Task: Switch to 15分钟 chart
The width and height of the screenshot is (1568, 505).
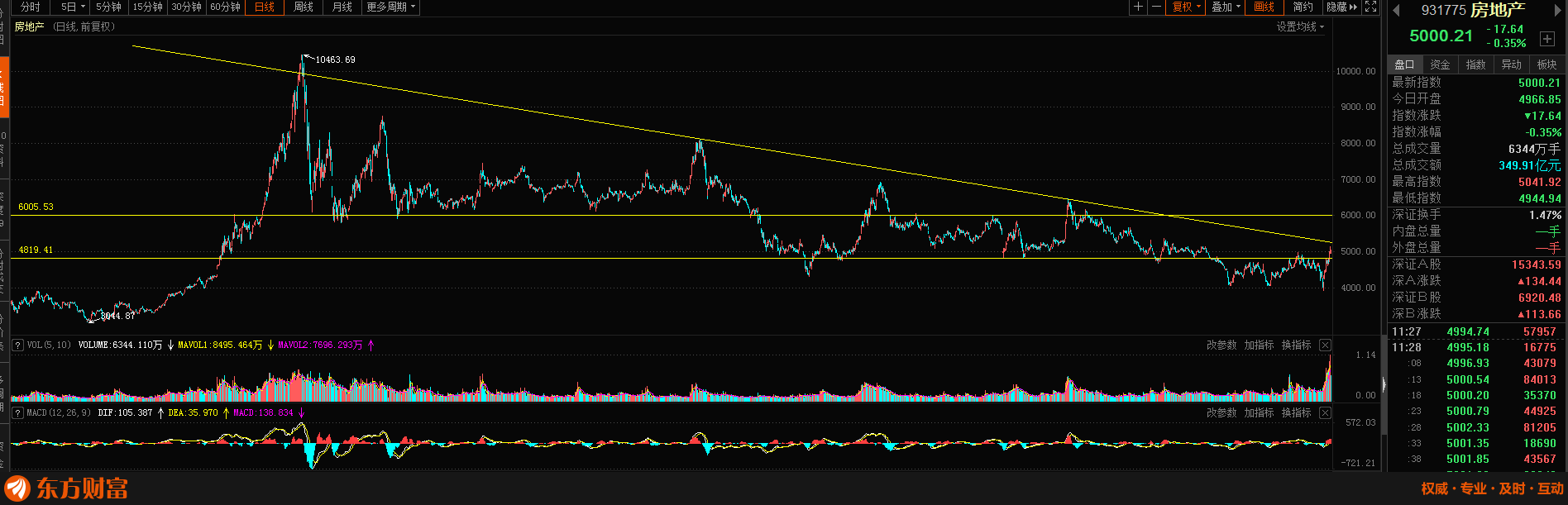Action: point(148,7)
